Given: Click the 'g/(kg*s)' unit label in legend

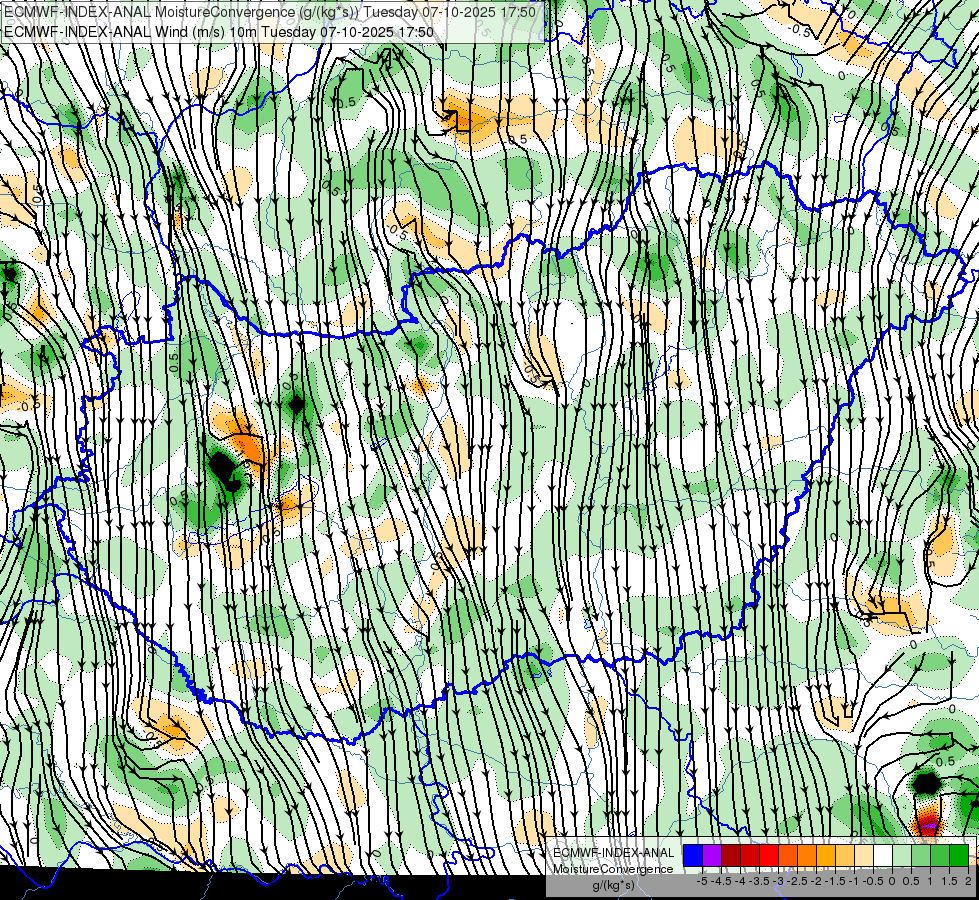Looking at the screenshot, I should [x=613, y=885].
